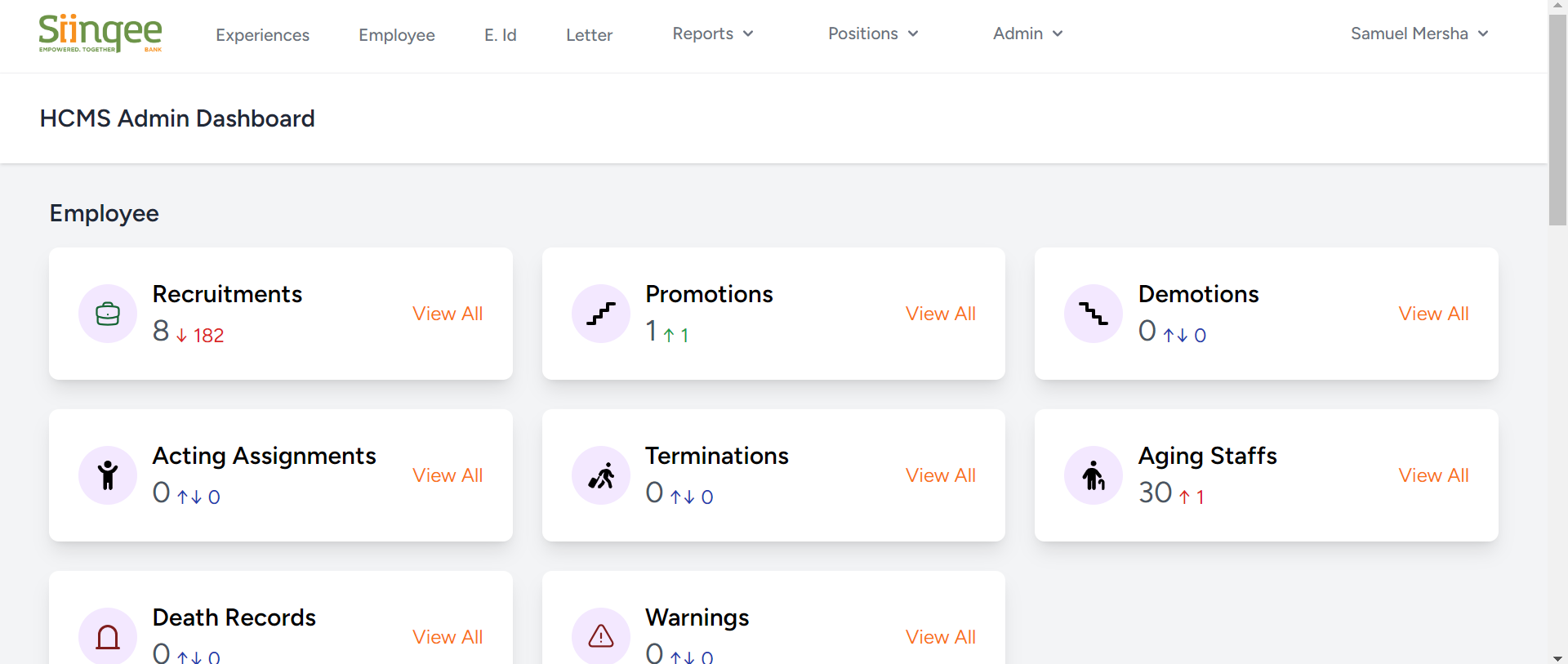This screenshot has height=664, width=1568.
Task: Click the Warnings triangle alert icon
Action: pyautogui.click(x=601, y=636)
